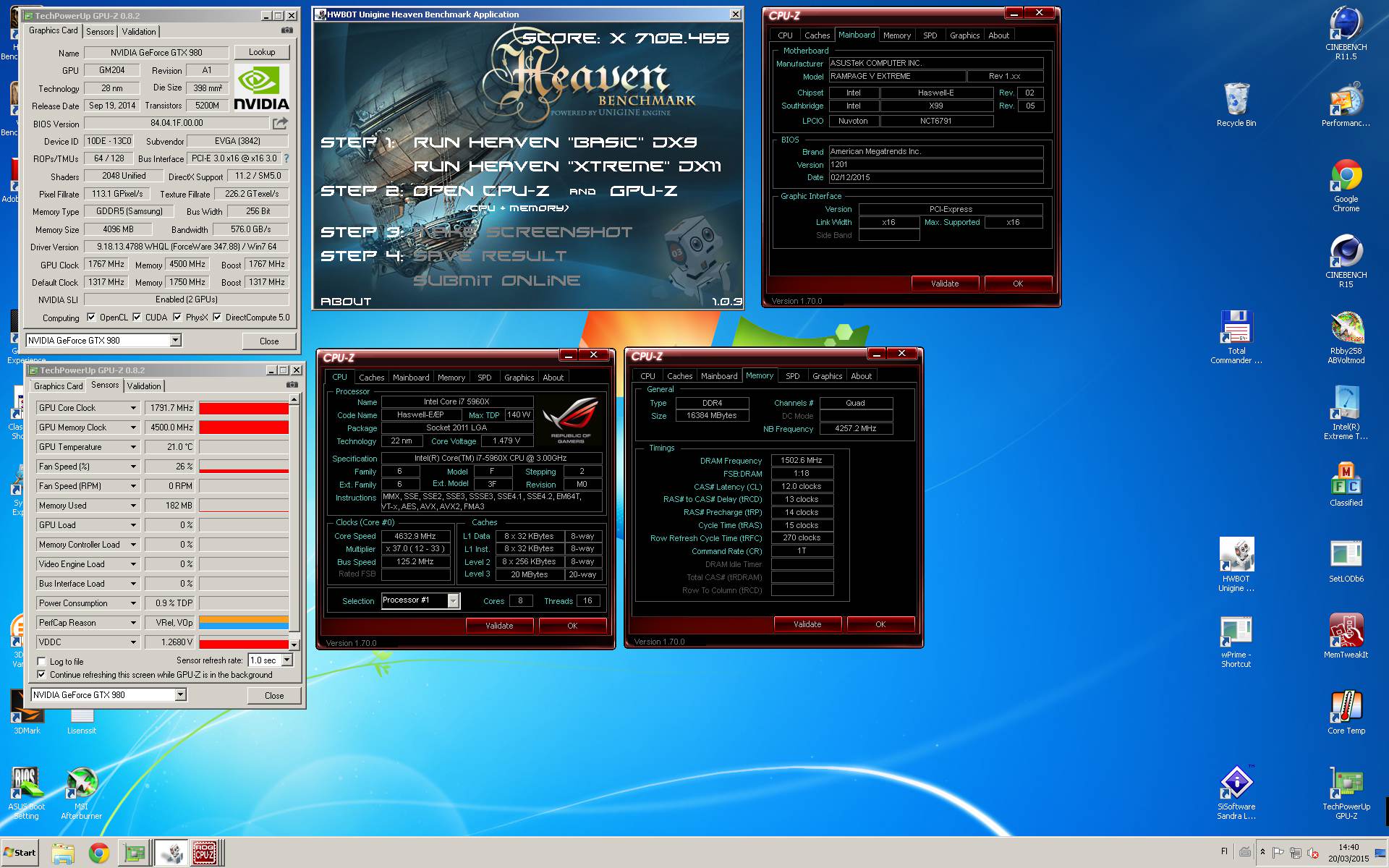Screen dimensions: 1389x868
Task: Toggle the DirectCompute 5.0 checkbox
Action: [217, 317]
